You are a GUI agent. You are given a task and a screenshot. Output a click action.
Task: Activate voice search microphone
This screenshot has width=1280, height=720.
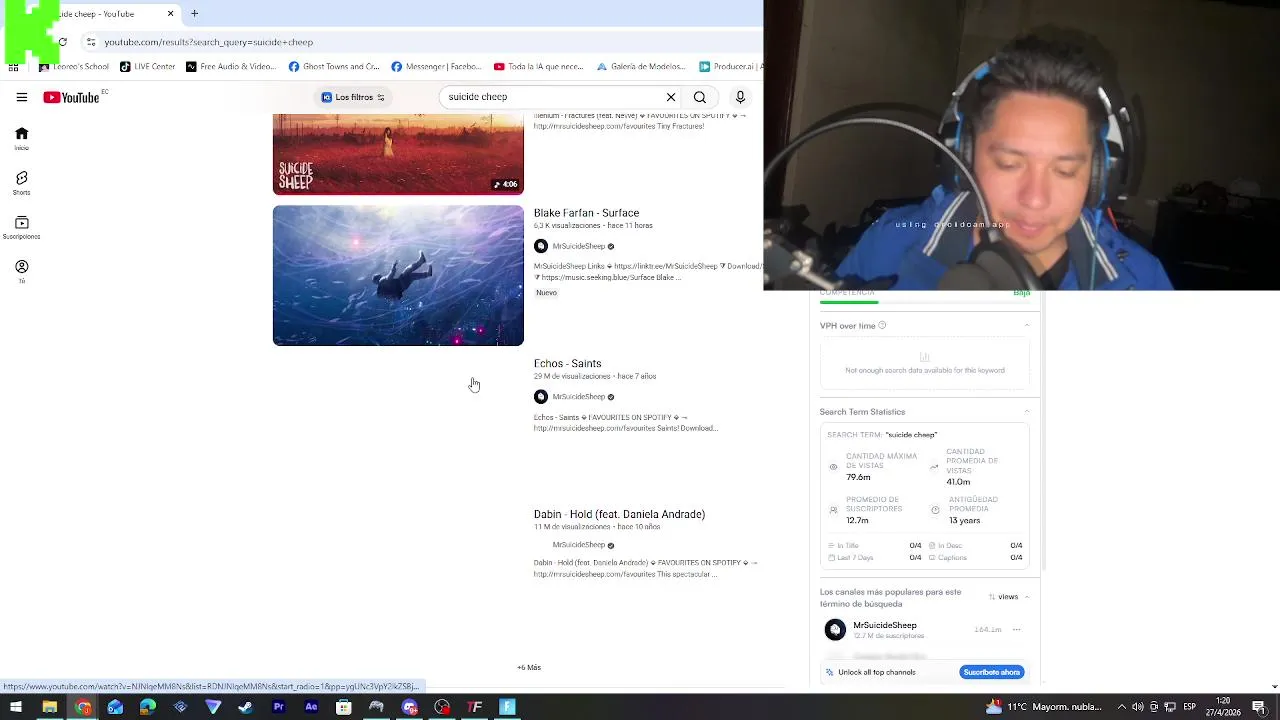(740, 97)
